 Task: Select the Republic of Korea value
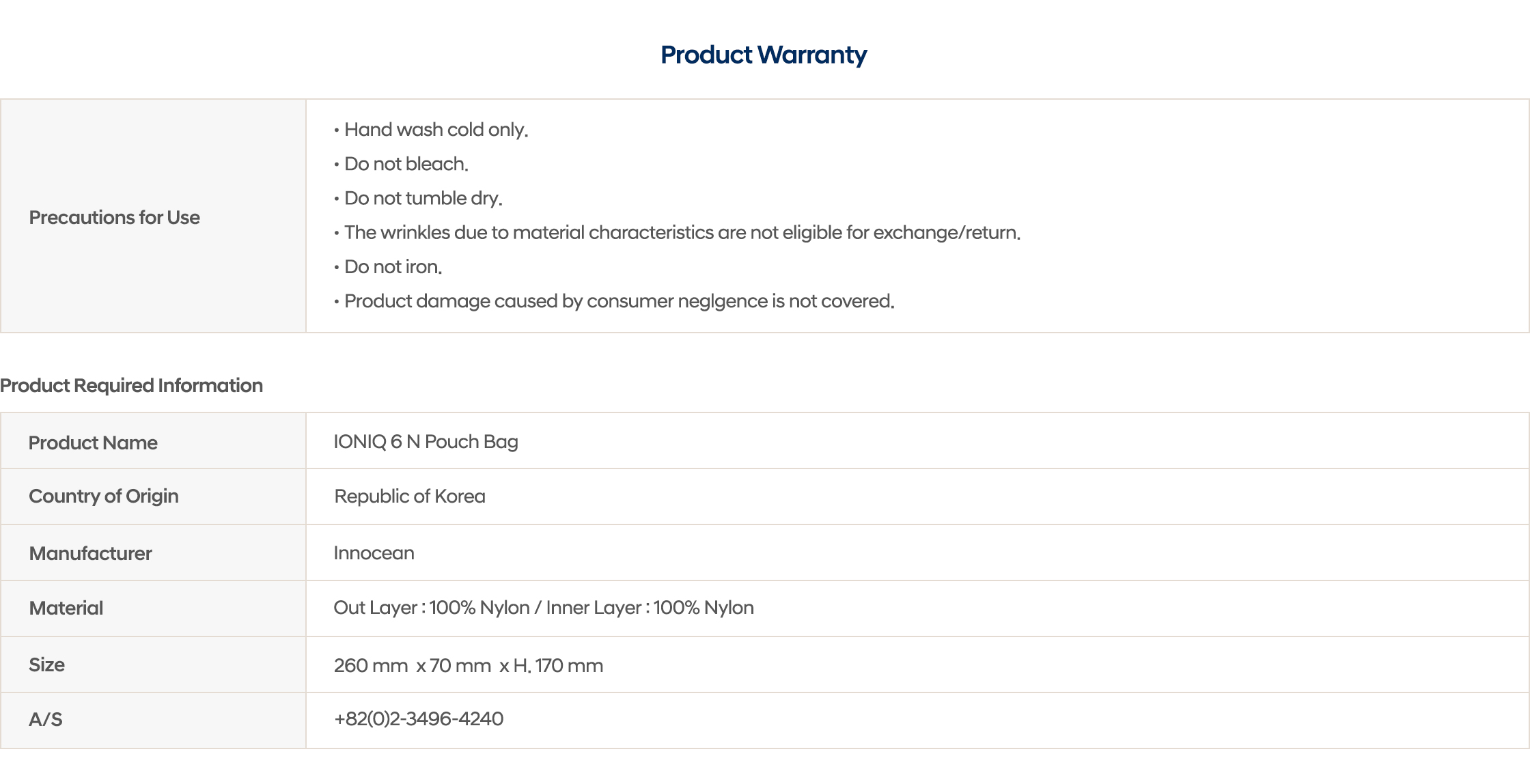point(409,496)
